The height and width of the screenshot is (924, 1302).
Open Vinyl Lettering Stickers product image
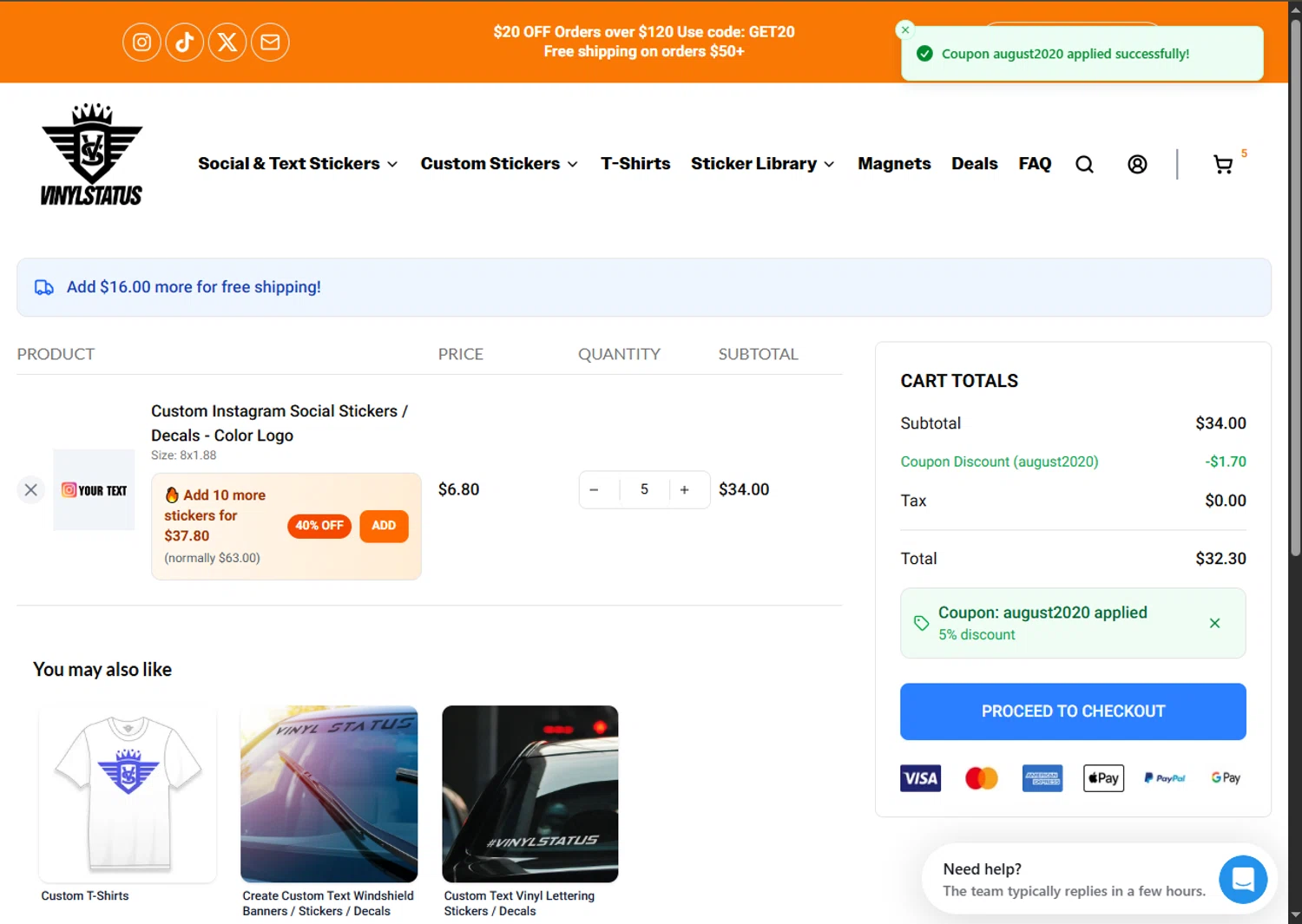click(530, 794)
